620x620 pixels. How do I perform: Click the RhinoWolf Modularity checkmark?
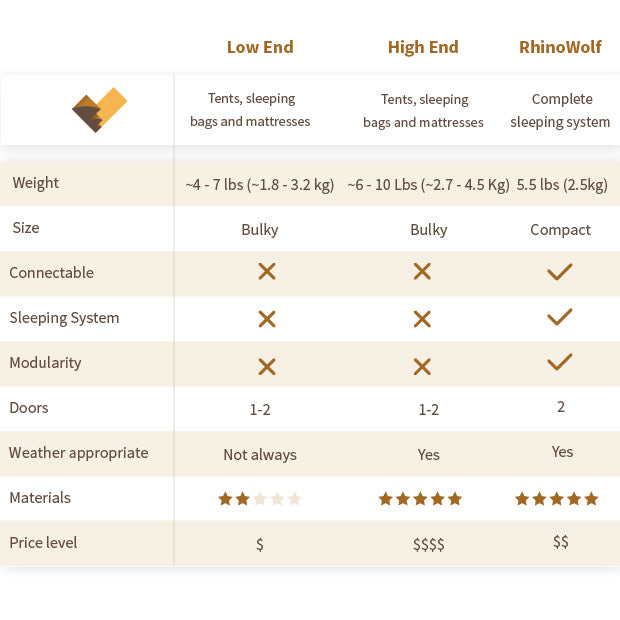click(560, 361)
